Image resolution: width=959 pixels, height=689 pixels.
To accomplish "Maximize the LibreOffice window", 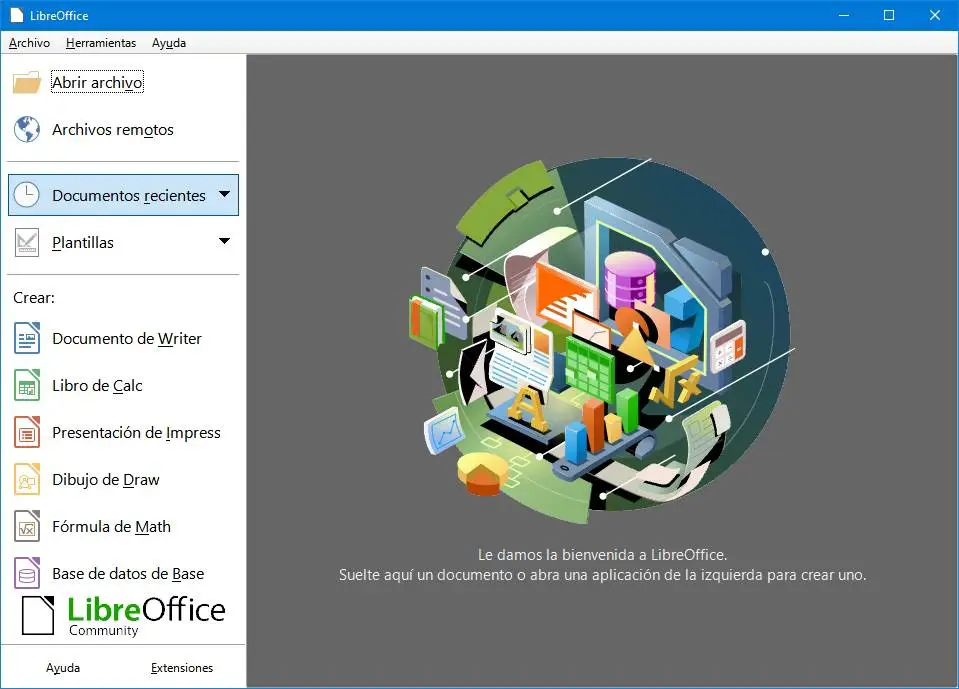I will [x=889, y=15].
